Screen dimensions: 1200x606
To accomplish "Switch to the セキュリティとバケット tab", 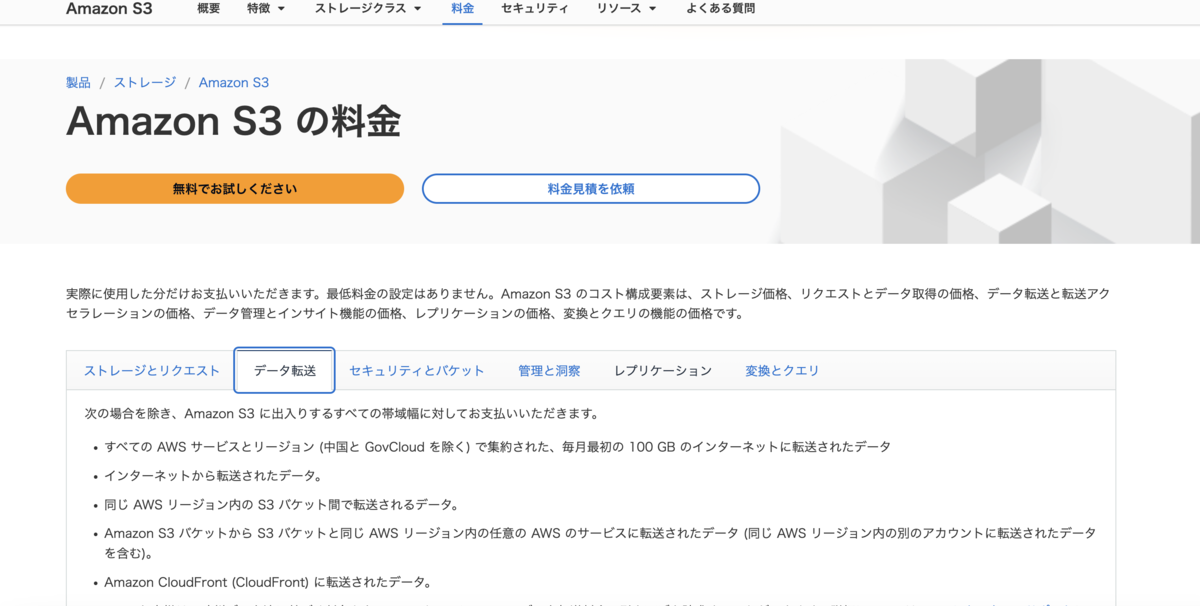I will click(x=417, y=371).
